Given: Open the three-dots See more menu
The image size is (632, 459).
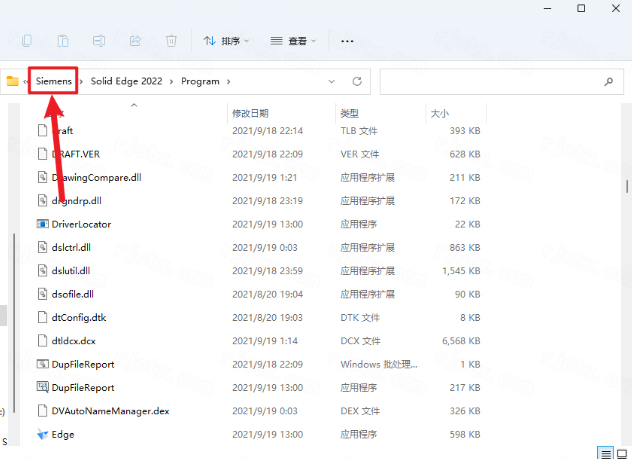Looking at the screenshot, I should [x=347, y=41].
